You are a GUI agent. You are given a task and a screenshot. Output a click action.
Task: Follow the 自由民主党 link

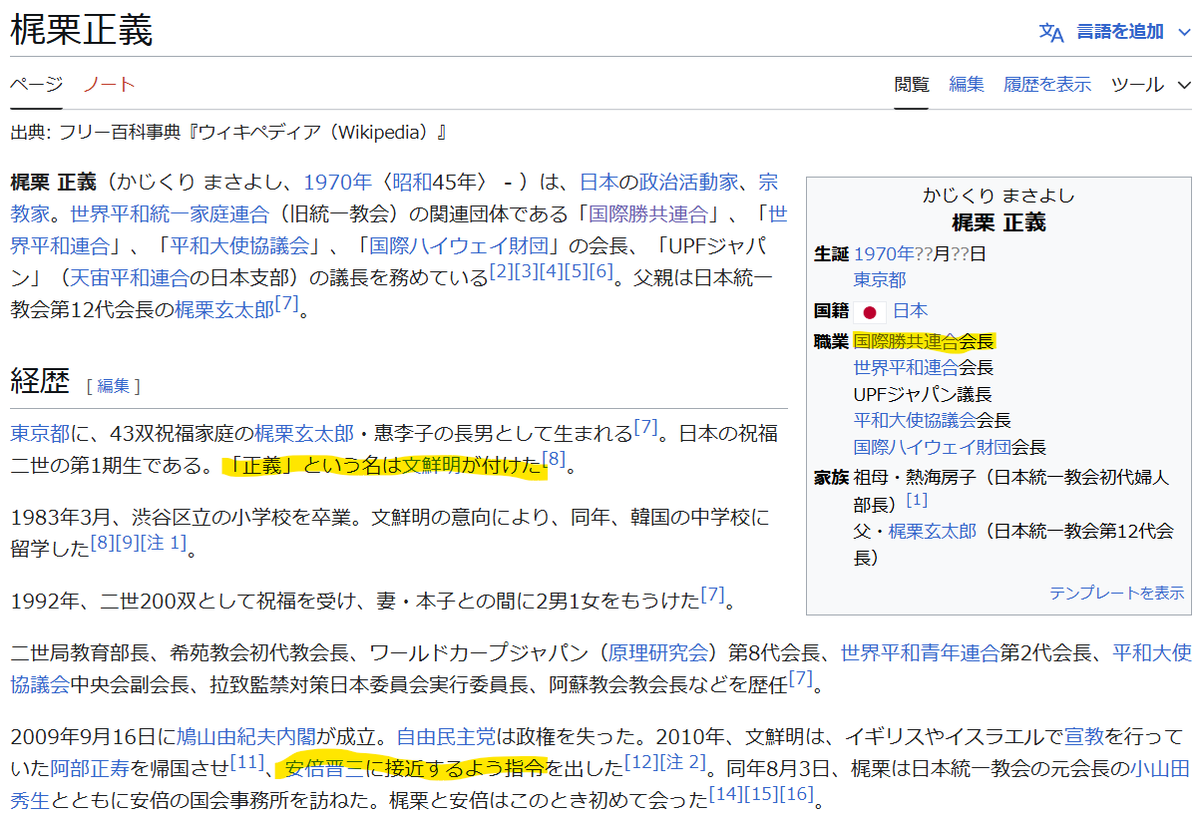446,737
